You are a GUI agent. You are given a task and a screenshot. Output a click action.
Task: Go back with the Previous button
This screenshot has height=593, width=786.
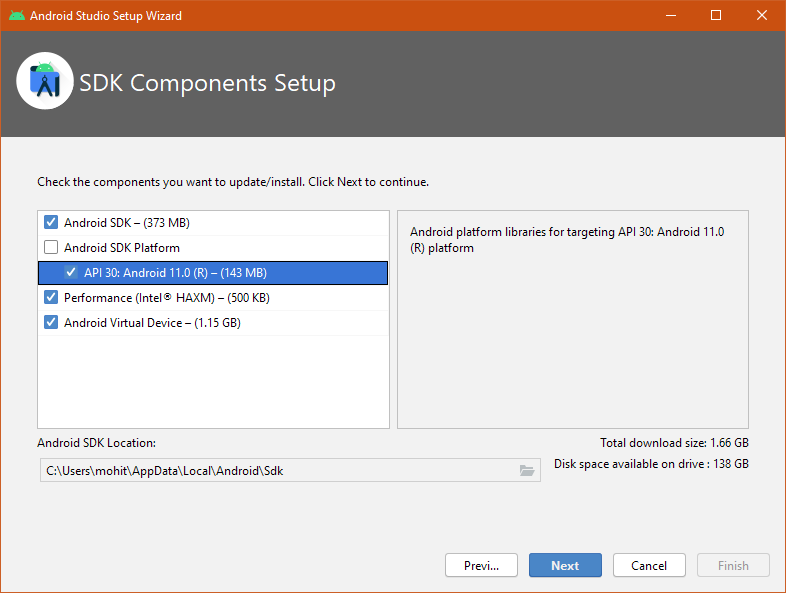tap(481, 565)
